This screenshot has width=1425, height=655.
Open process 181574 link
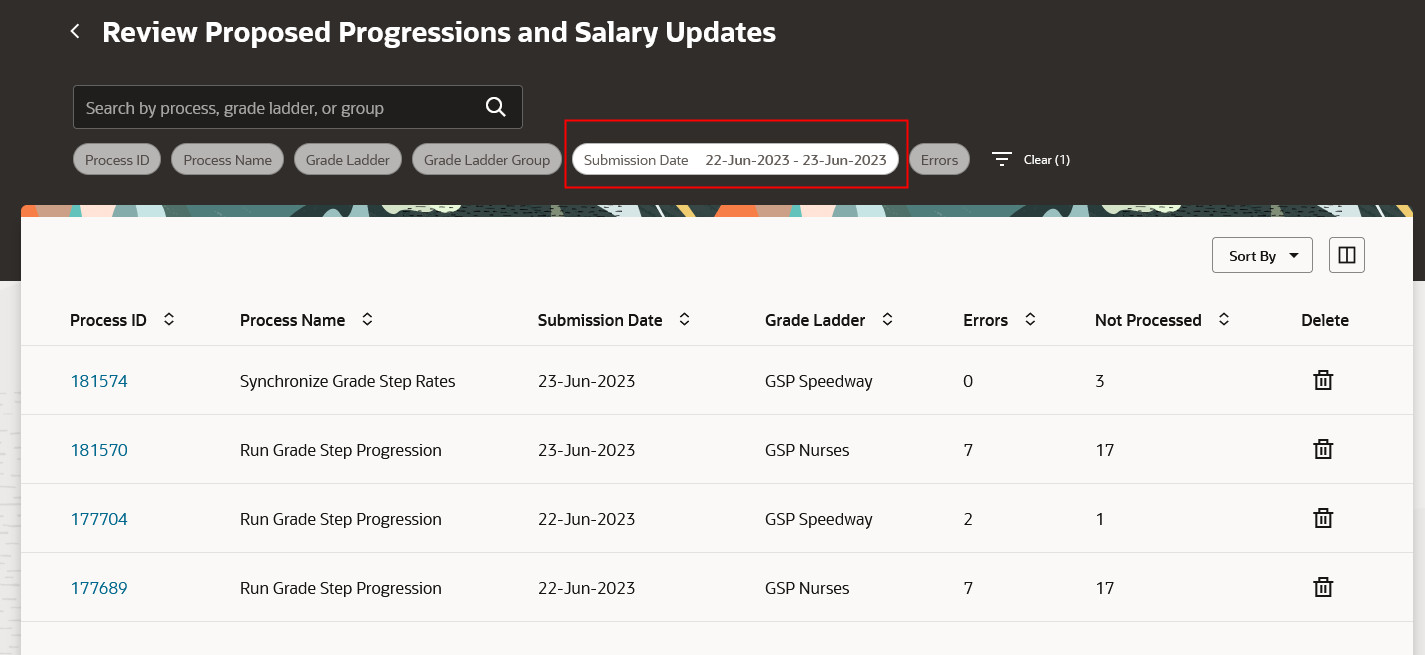point(99,381)
